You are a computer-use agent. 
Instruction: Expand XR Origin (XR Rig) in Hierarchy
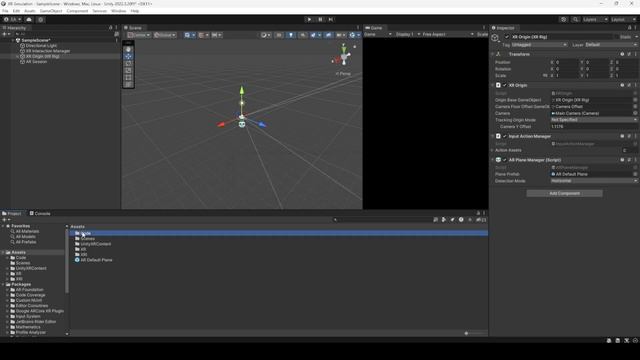click(x=17, y=56)
